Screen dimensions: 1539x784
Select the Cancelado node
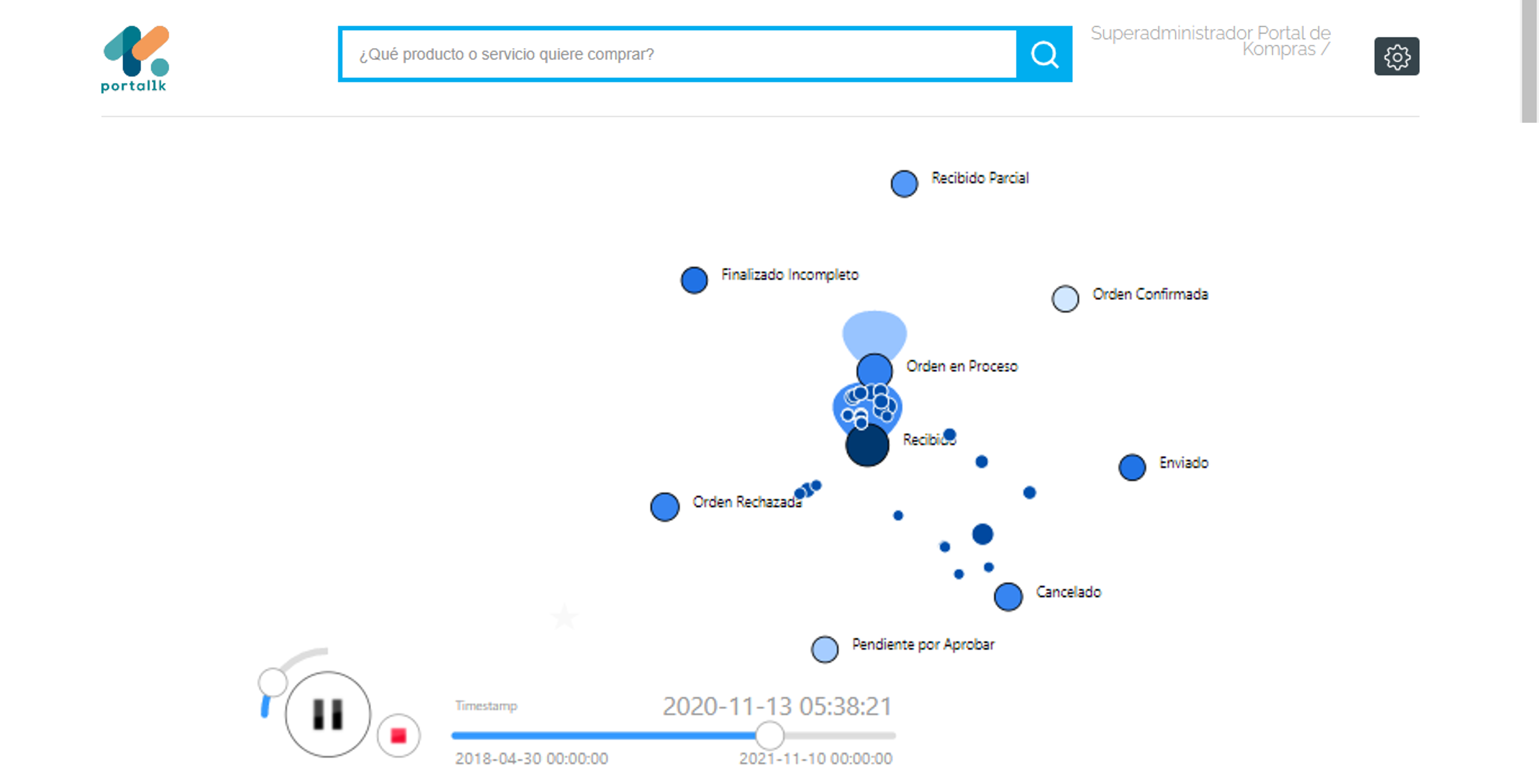pos(1008,597)
